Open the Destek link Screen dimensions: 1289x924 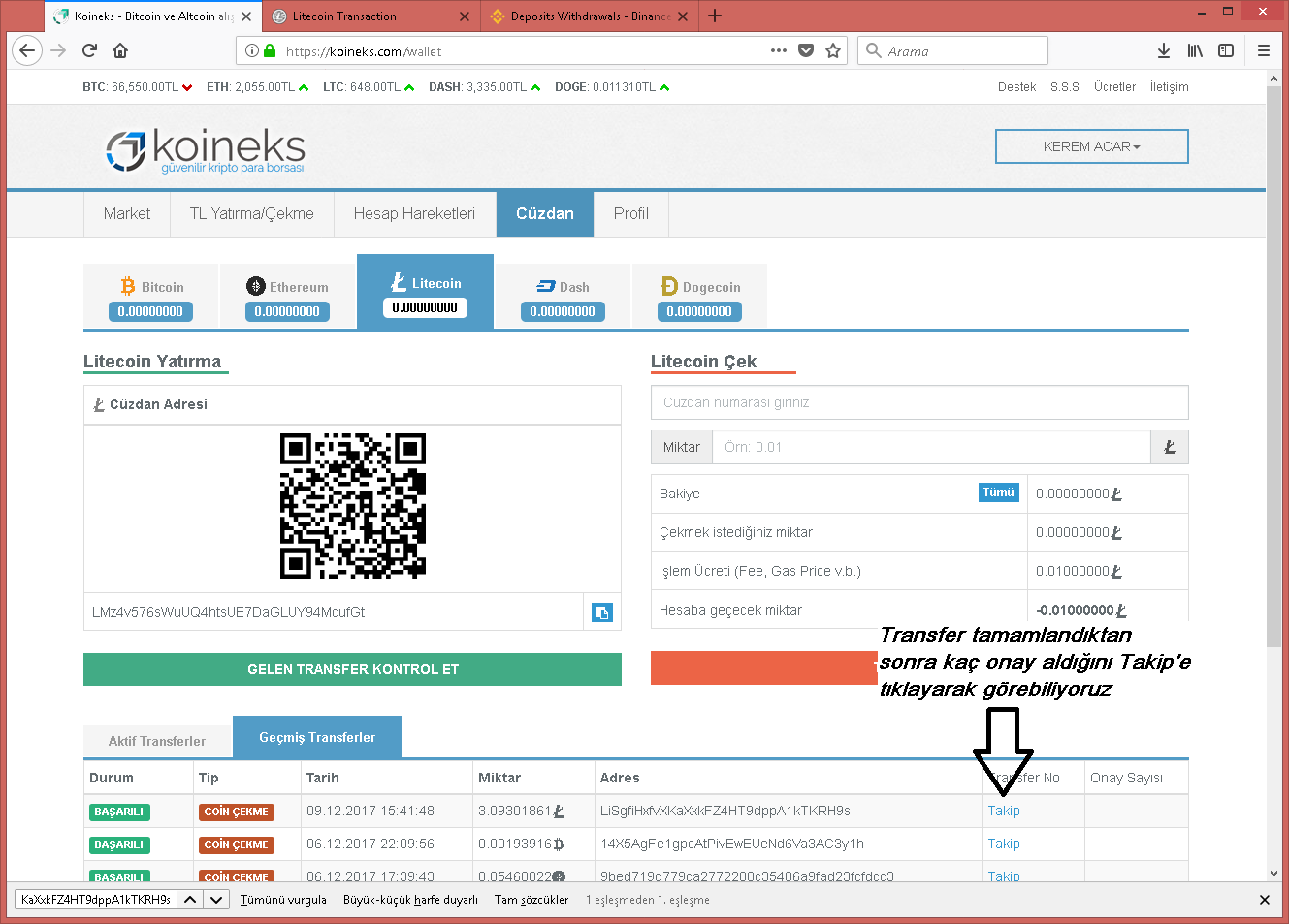(x=1016, y=87)
